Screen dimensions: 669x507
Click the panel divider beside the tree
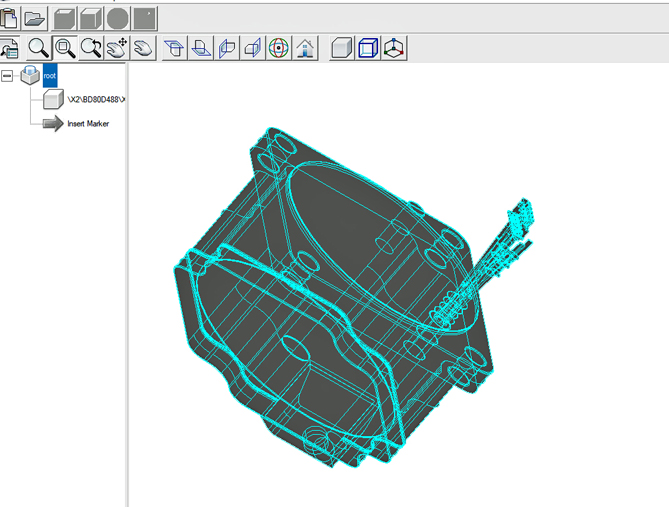(127, 300)
